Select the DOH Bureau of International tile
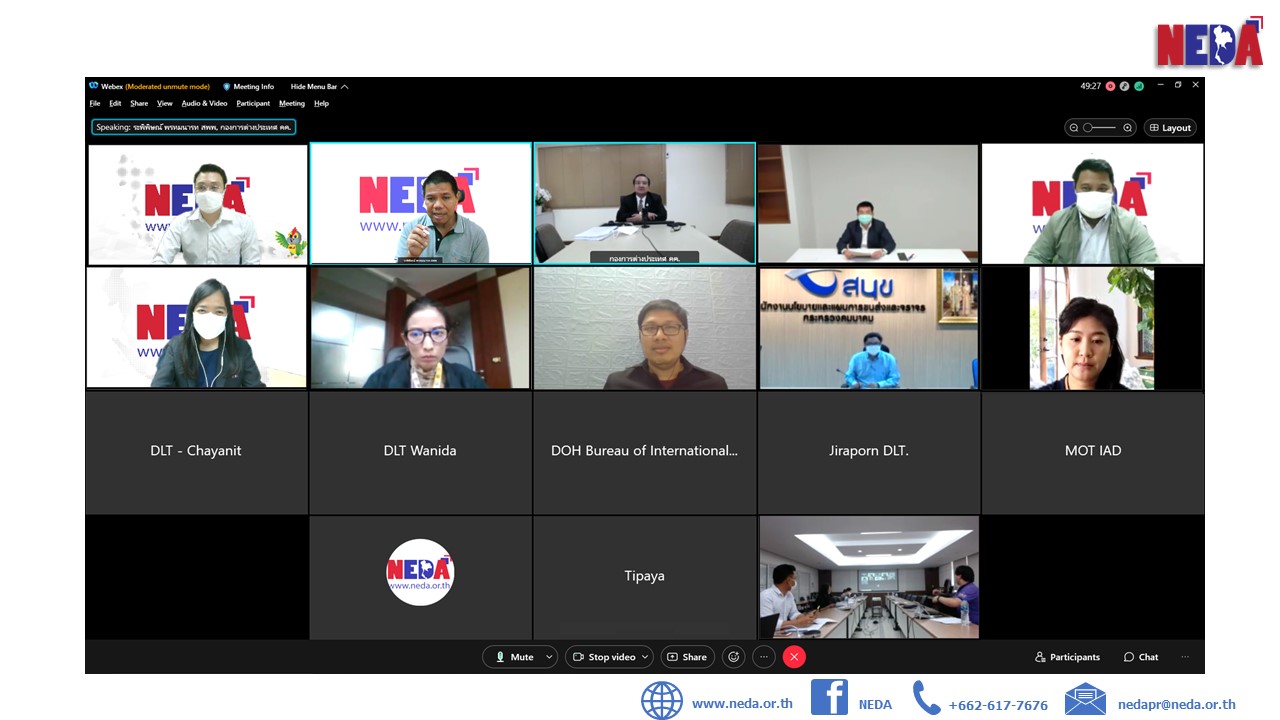 coord(644,452)
